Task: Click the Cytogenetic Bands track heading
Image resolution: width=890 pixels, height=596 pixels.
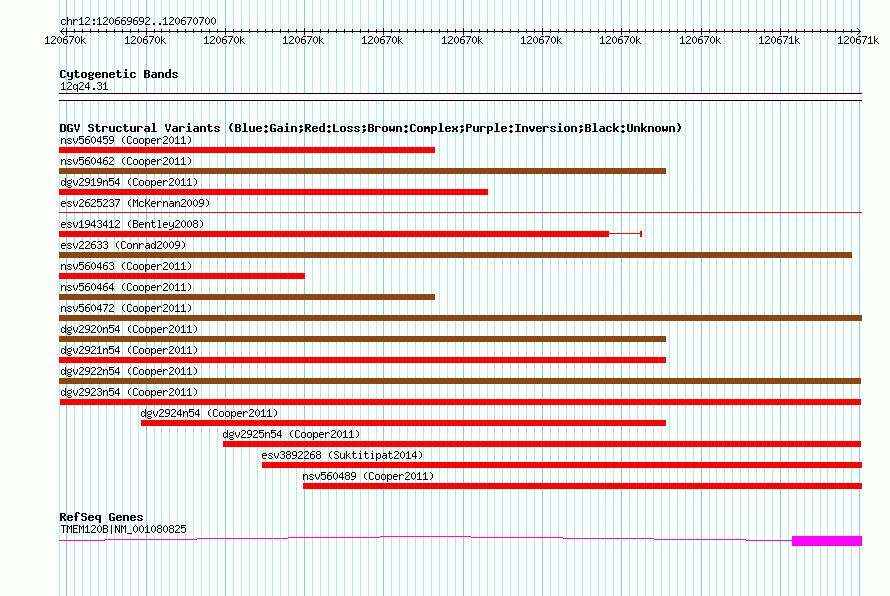Action: (119, 74)
